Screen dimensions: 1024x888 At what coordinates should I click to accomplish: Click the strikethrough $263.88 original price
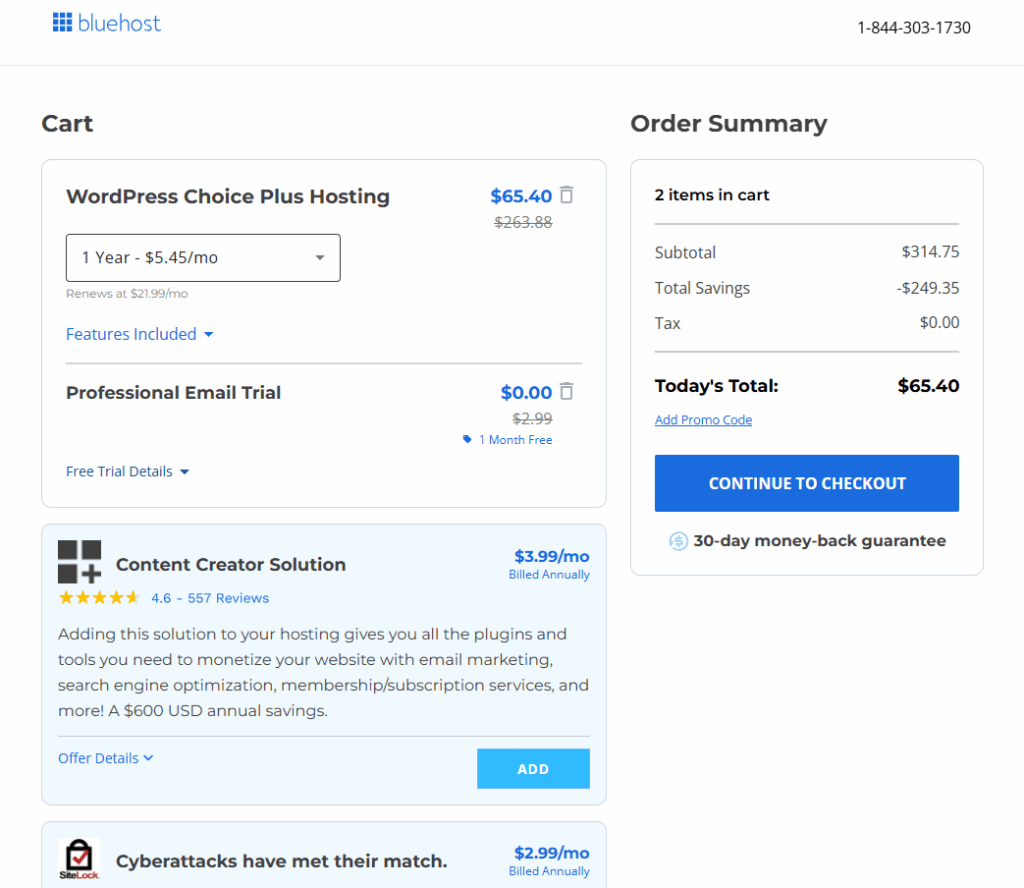click(x=522, y=222)
